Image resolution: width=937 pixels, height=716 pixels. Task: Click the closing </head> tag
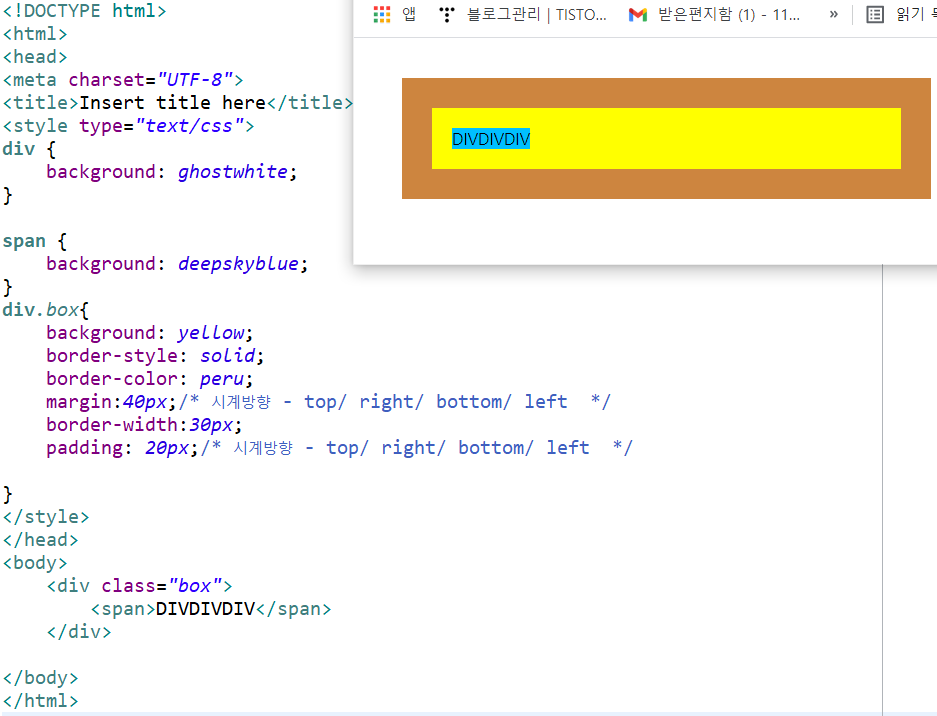41,540
